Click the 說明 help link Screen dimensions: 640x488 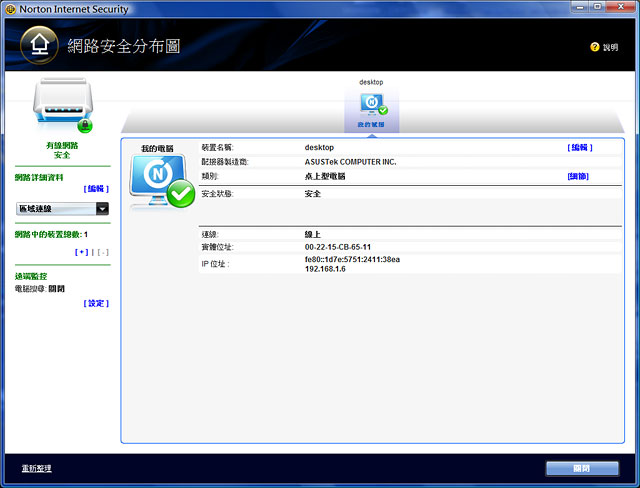(610, 47)
